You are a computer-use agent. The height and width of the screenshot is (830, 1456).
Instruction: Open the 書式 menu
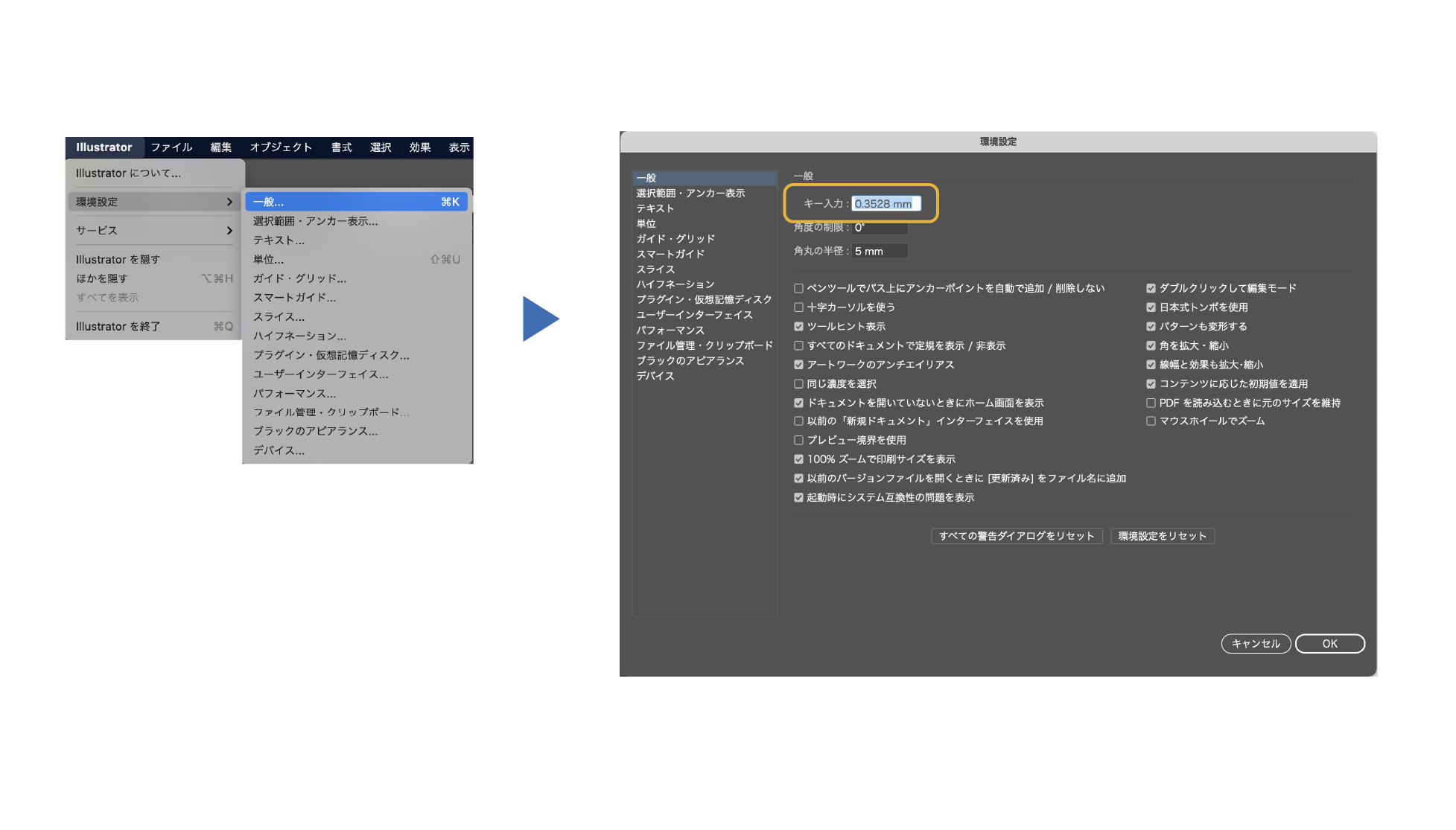[341, 147]
